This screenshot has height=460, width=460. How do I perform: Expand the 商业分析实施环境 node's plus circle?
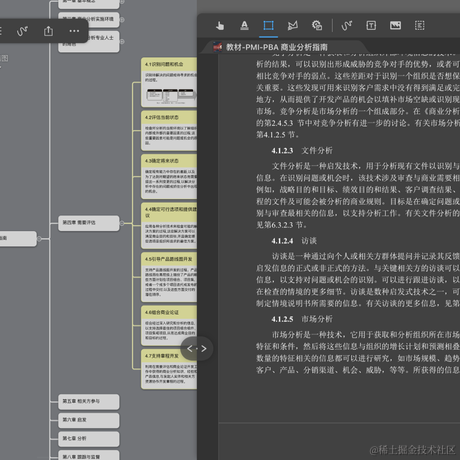pos(122,20)
